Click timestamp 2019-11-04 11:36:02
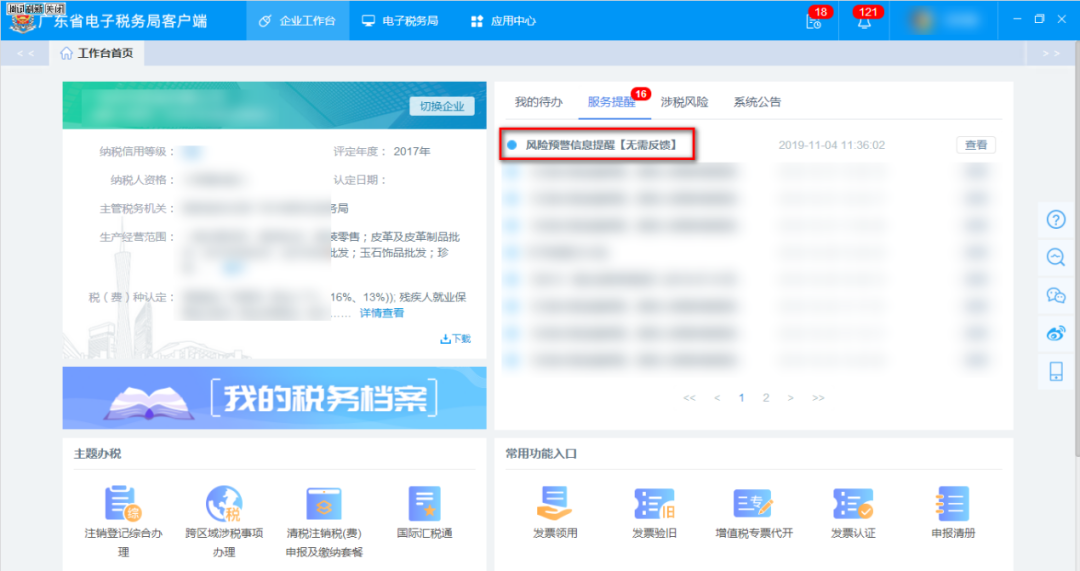 click(831, 145)
